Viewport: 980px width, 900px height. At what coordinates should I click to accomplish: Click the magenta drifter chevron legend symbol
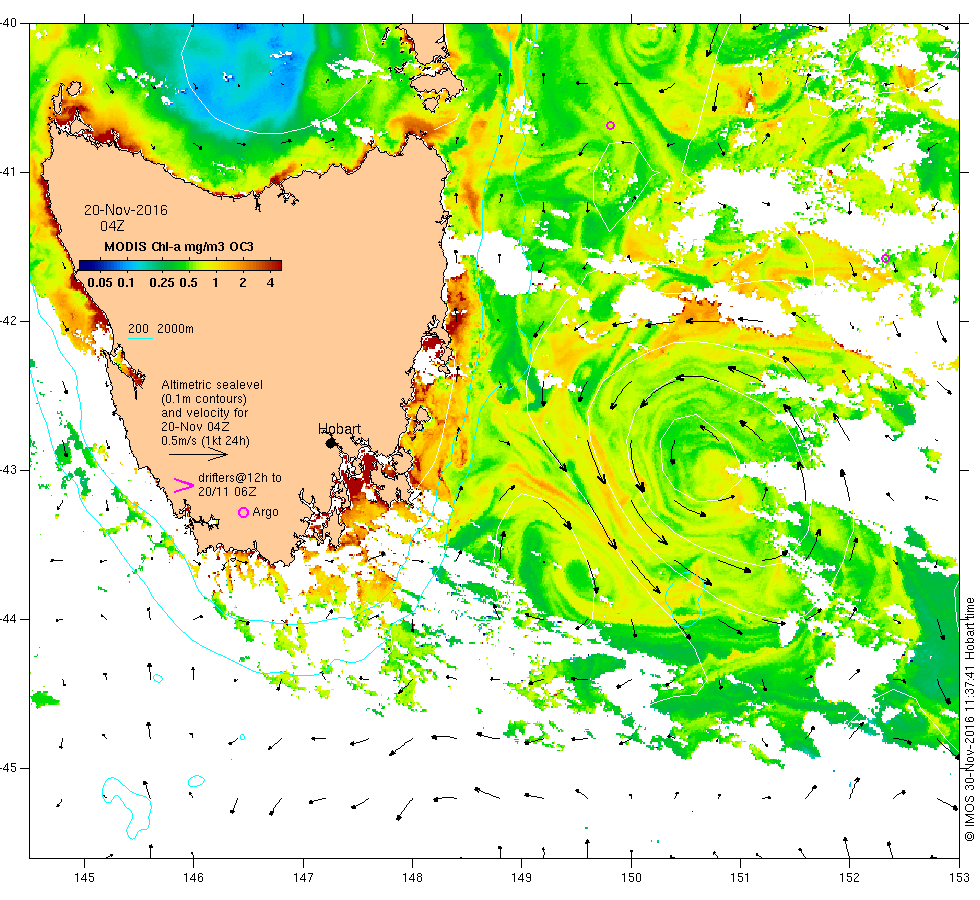183,485
